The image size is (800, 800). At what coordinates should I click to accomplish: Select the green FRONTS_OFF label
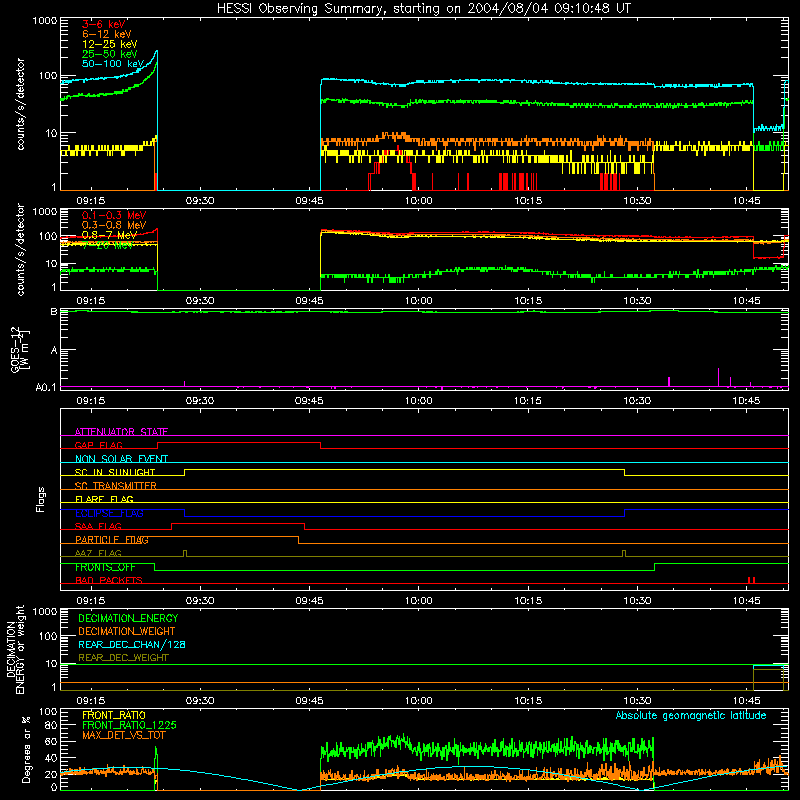click(x=105, y=567)
